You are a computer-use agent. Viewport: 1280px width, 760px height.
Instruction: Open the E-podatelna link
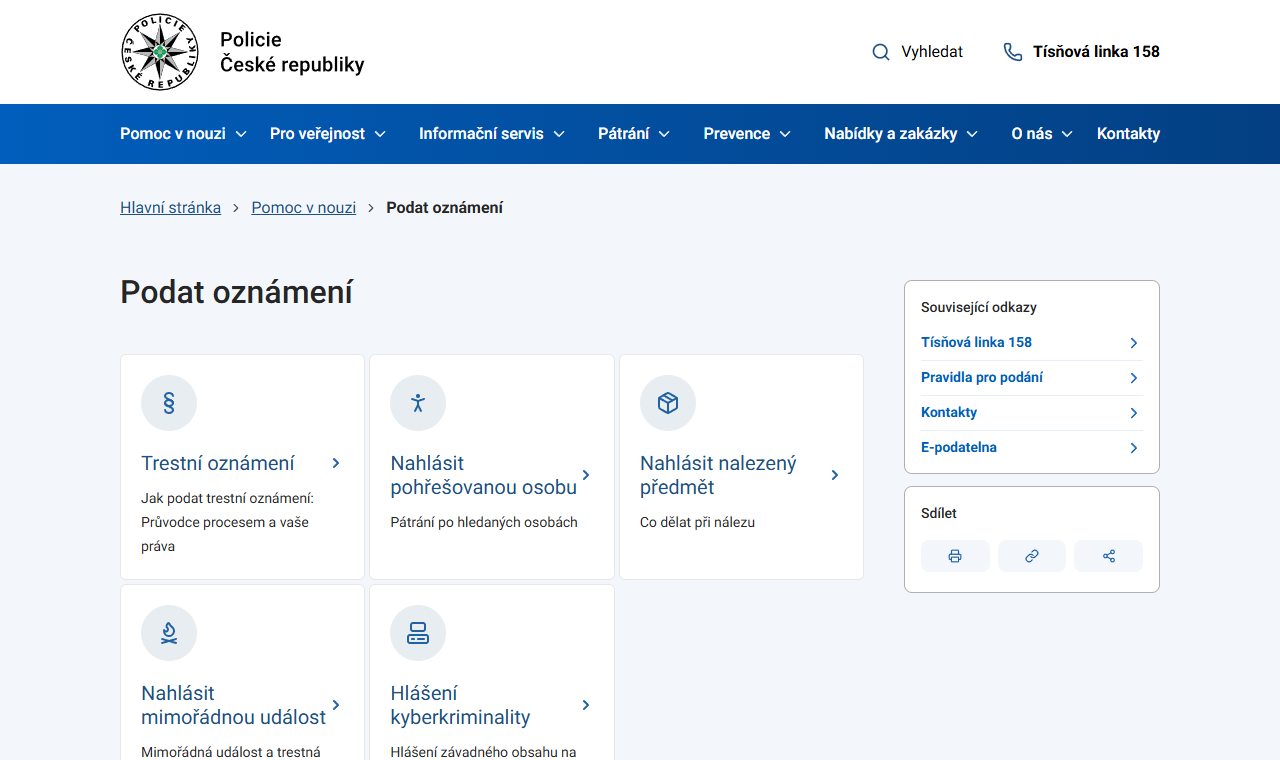coord(1031,448)
